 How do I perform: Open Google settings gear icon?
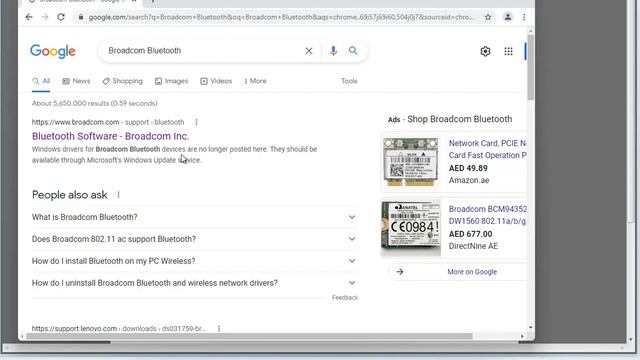tap(485, 51)
